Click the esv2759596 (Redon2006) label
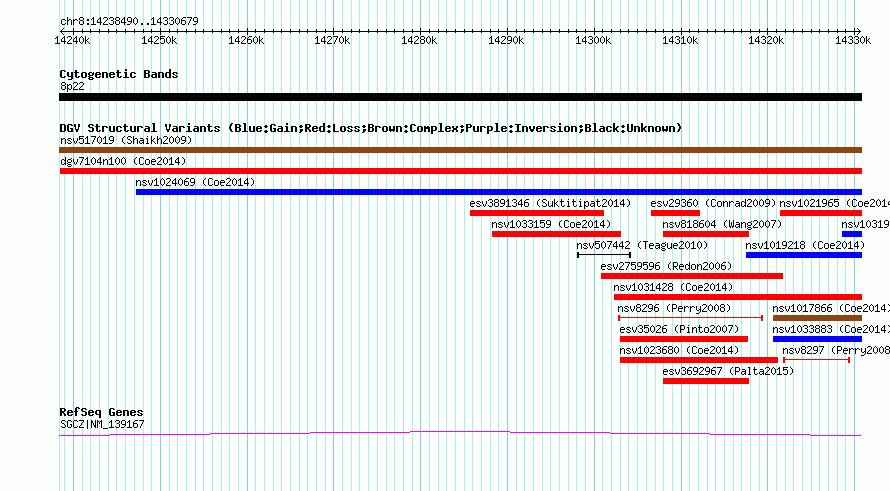890x491 pixels. (x=666, y=266)
